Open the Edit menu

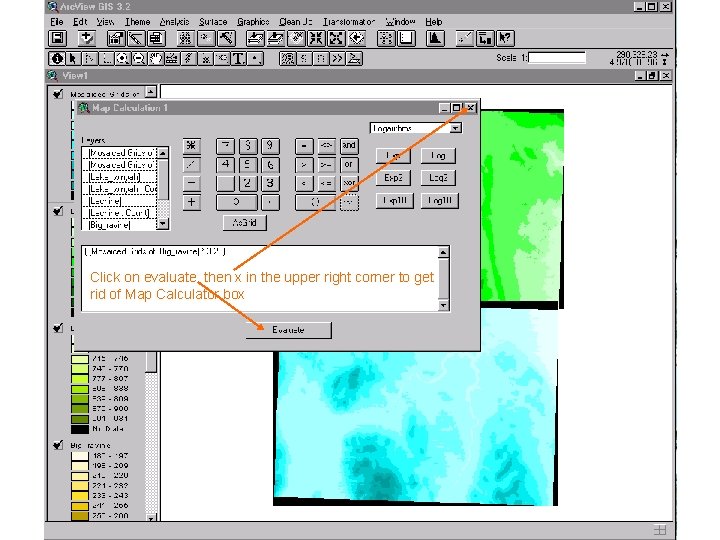click(x=80, y=22)
